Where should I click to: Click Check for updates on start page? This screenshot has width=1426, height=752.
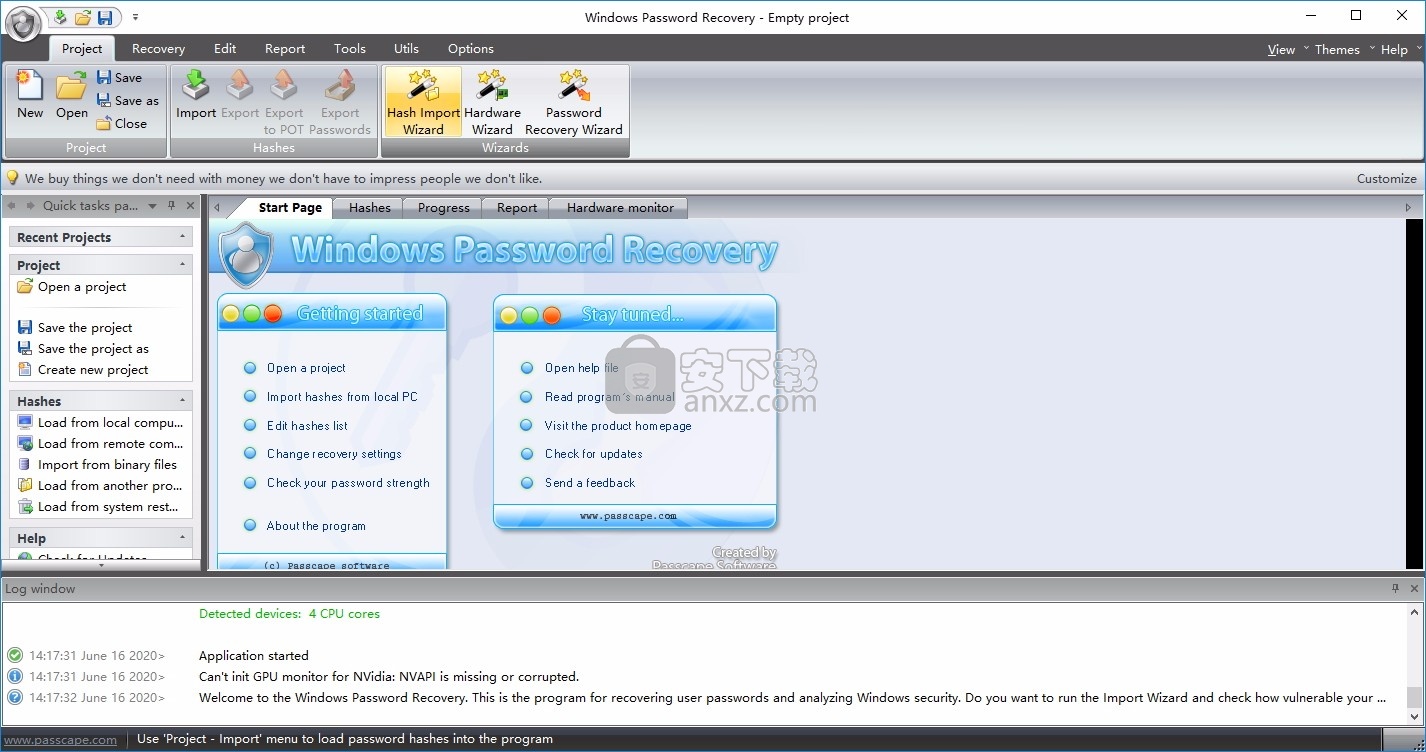click(x=593, y=453)
